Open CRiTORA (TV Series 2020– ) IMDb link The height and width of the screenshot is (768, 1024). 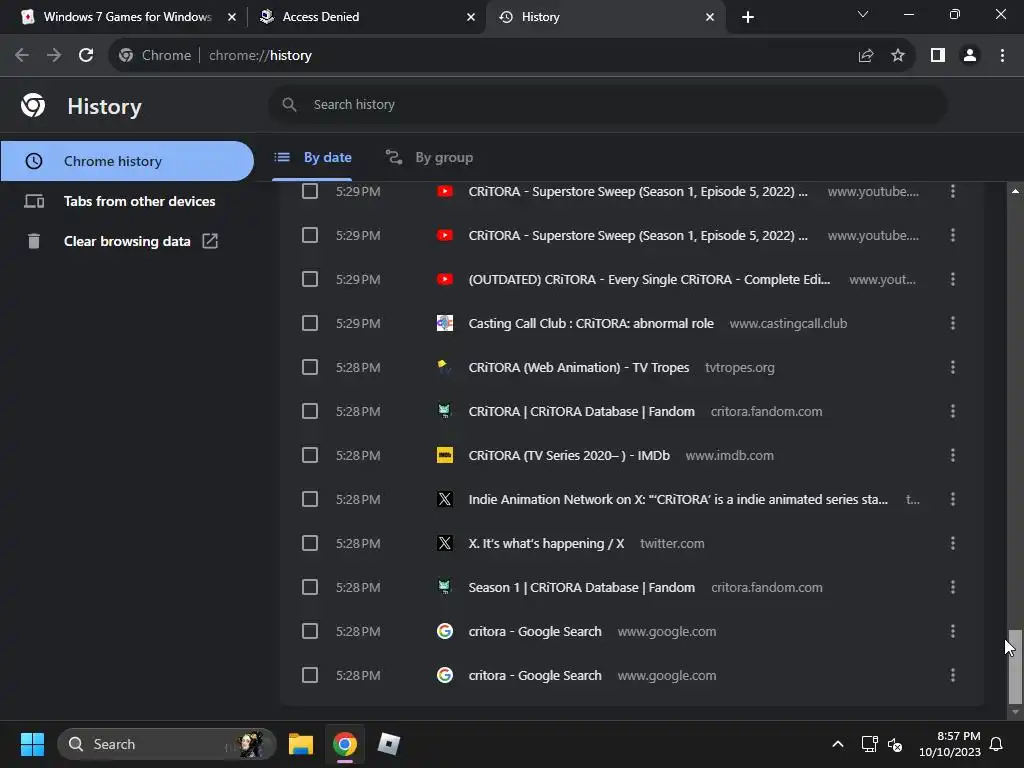click(569, 455)
